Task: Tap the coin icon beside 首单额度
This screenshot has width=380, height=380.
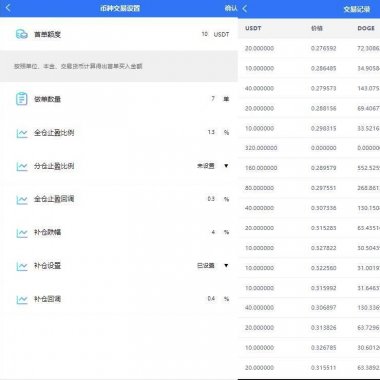Action: tap(22, 34)
